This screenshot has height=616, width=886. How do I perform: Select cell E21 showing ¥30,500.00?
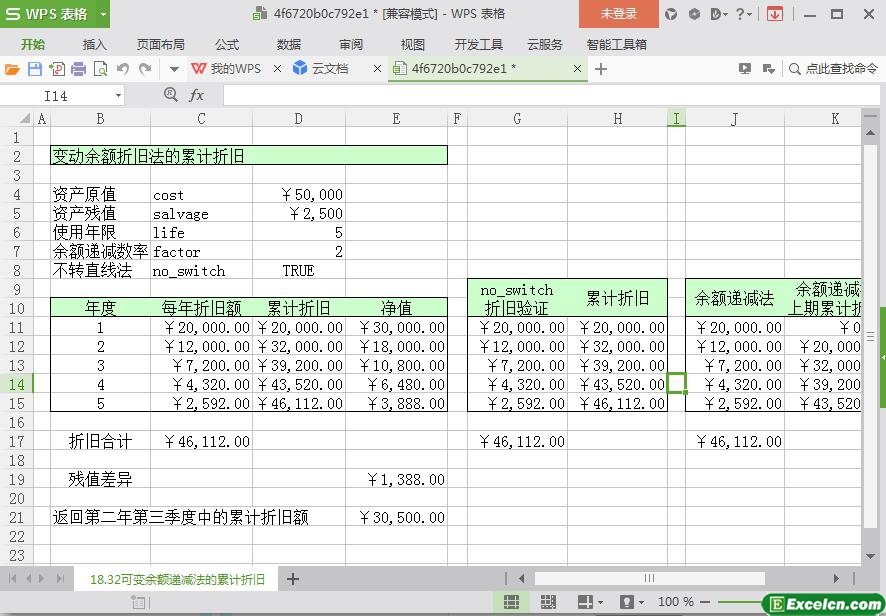396,517
